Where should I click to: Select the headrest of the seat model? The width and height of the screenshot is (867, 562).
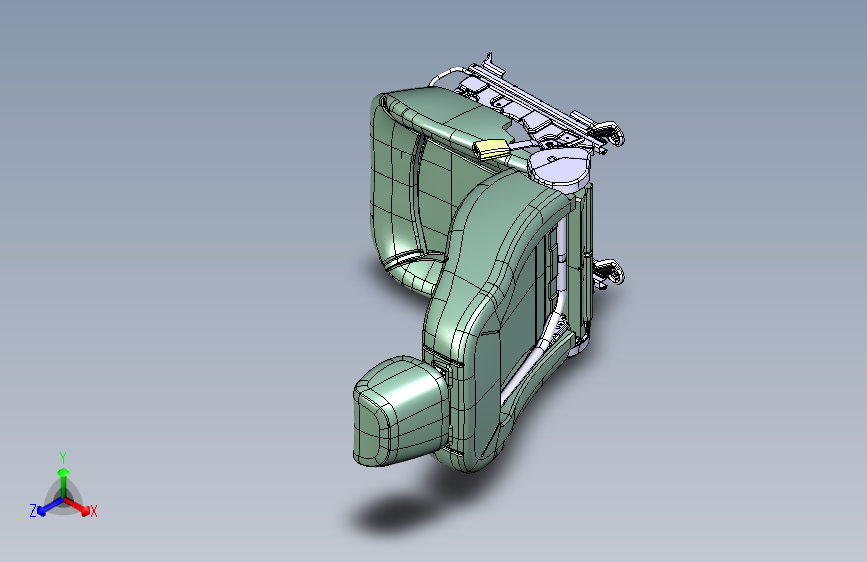400,410
